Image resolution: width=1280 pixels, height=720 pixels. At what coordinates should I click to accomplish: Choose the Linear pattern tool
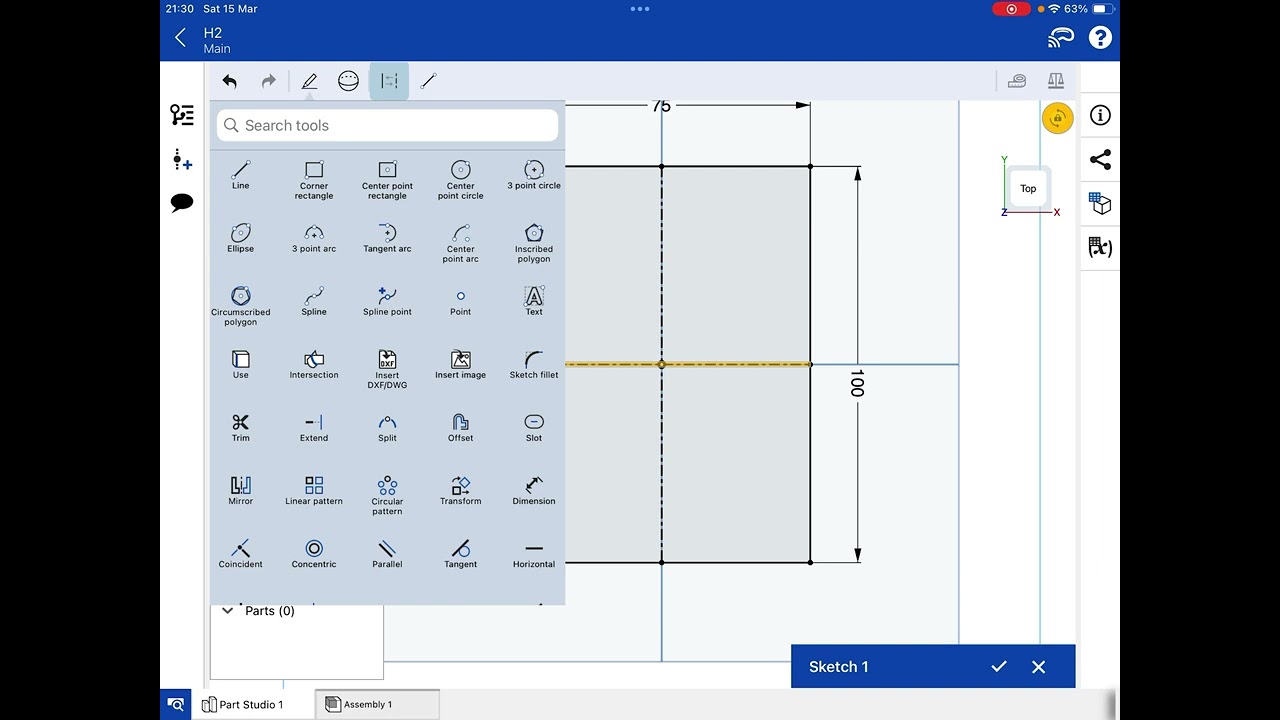click(314, 490)
